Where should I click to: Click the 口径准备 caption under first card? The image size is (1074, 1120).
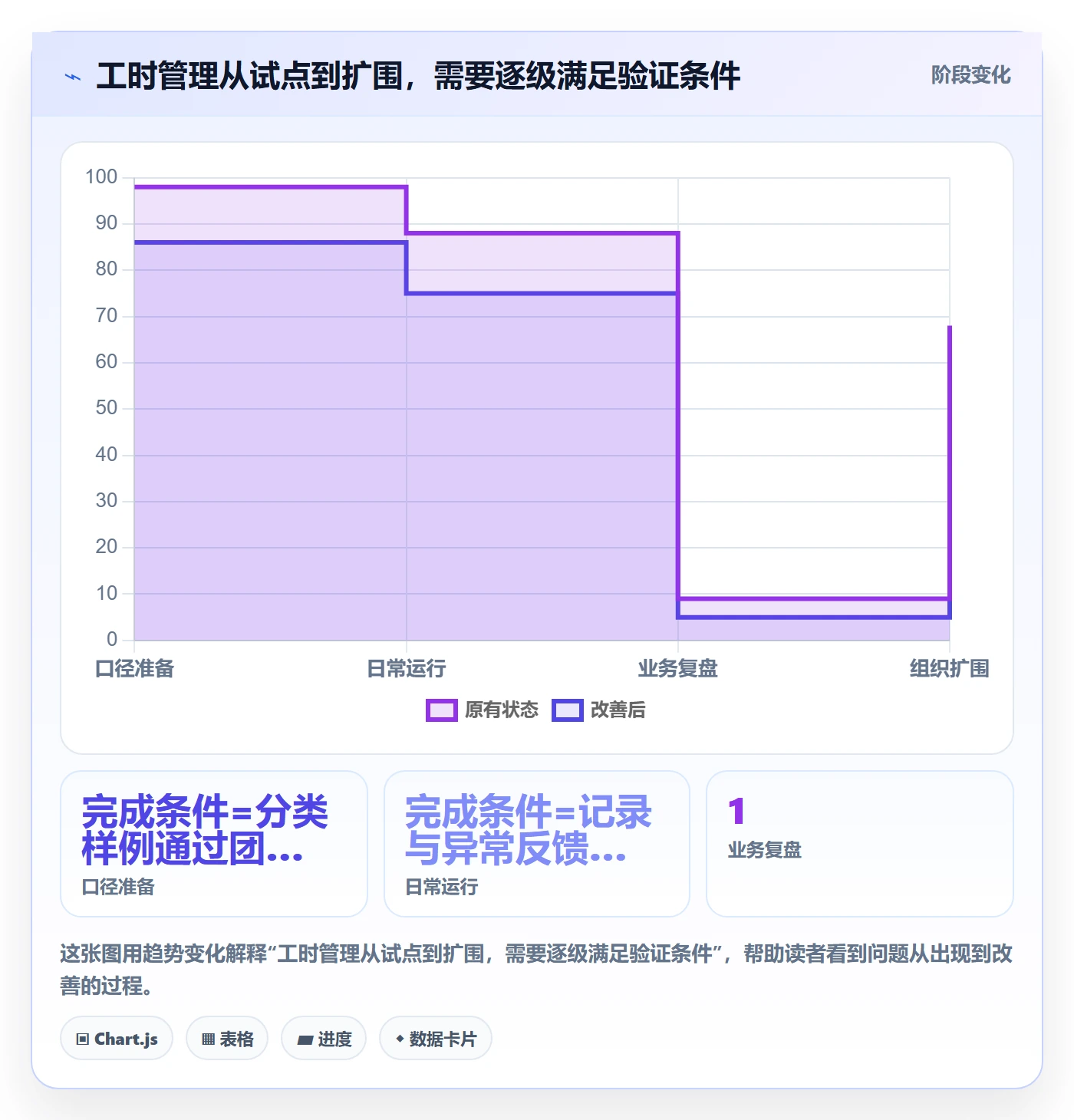pyautogui.click(x=118, y=888)
